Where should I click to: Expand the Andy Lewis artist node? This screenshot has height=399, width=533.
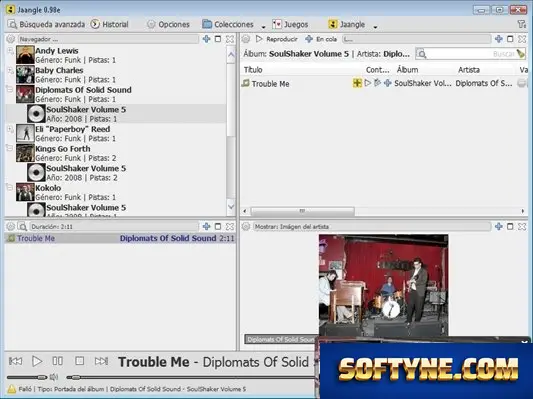click(x=10, y=51)
